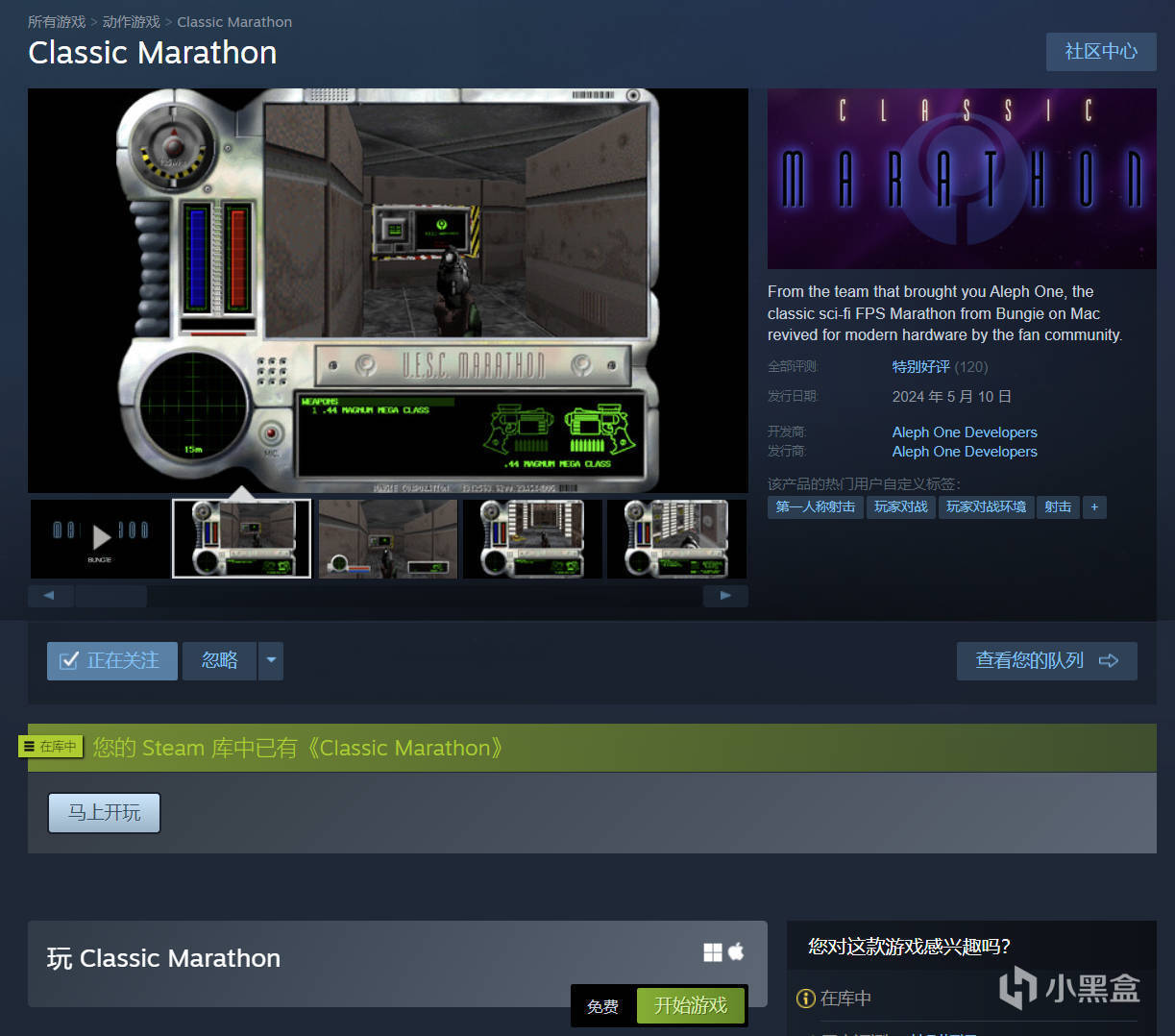Select the 射击 tag
The width and height of the screenshot is (1175, 1036).
click(1058, 506)
